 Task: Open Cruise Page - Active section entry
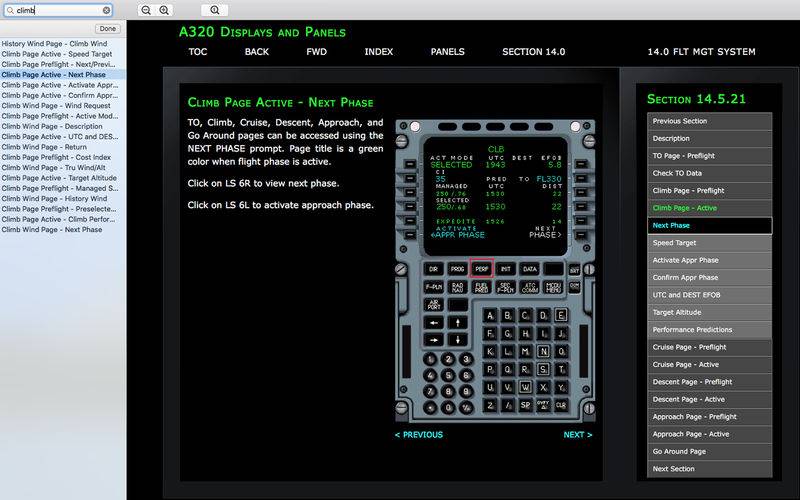(x=709, y=364)
